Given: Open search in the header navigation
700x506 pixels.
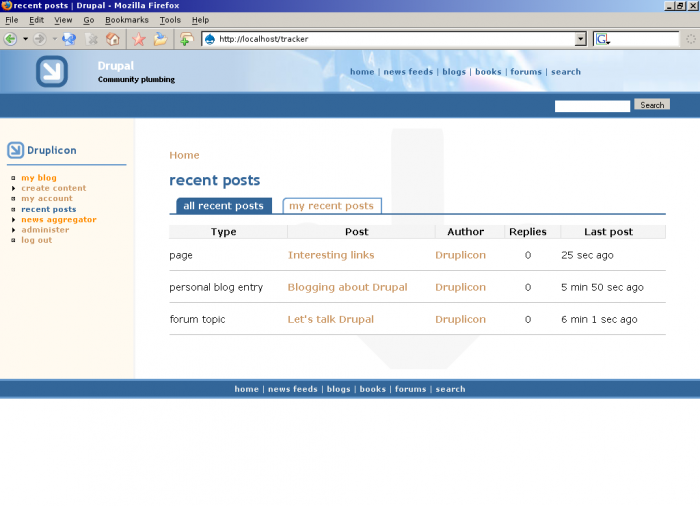Looking at the screenshot, I should 566,72.
